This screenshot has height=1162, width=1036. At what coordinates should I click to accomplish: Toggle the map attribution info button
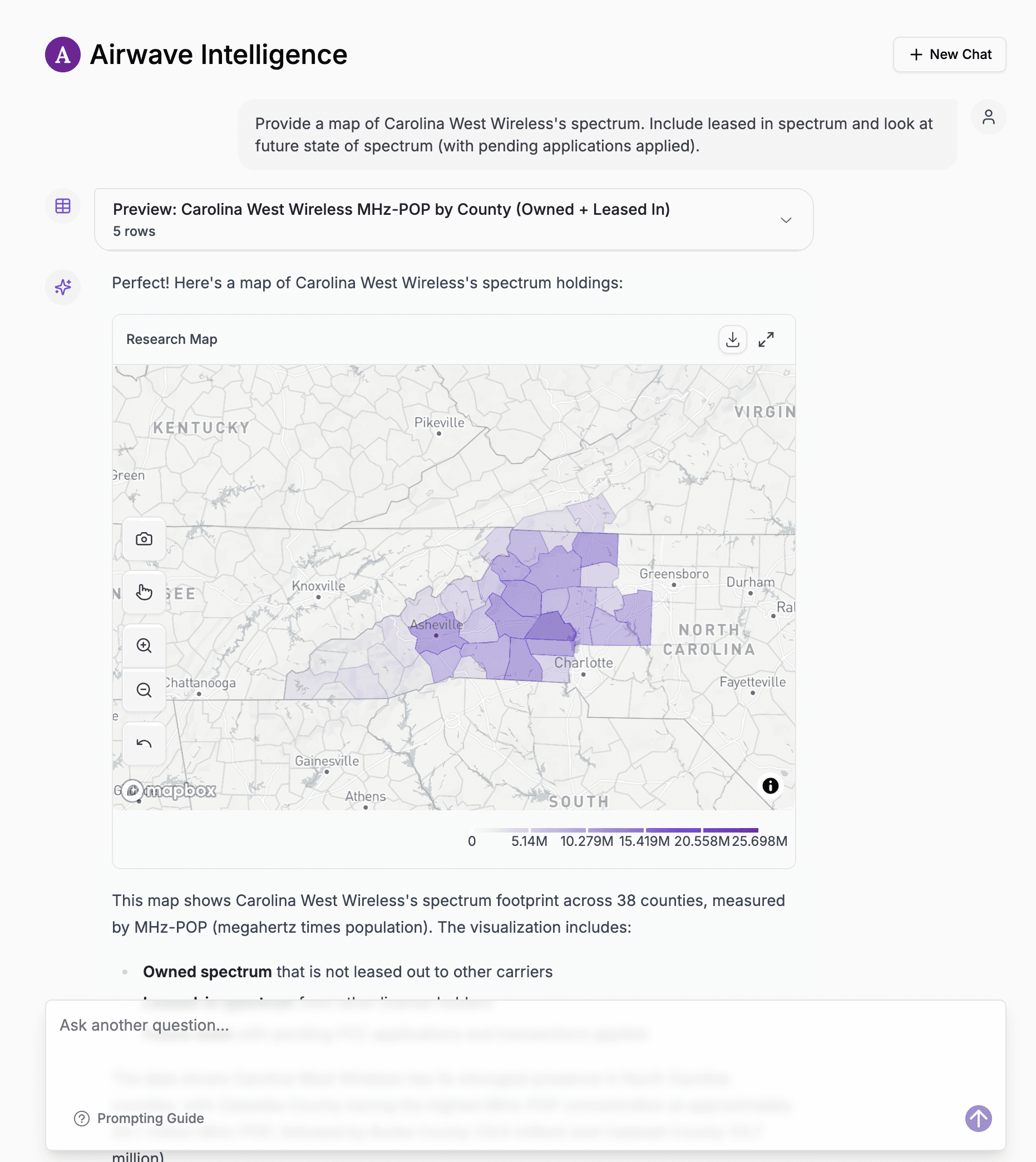(x=771, y=786)
